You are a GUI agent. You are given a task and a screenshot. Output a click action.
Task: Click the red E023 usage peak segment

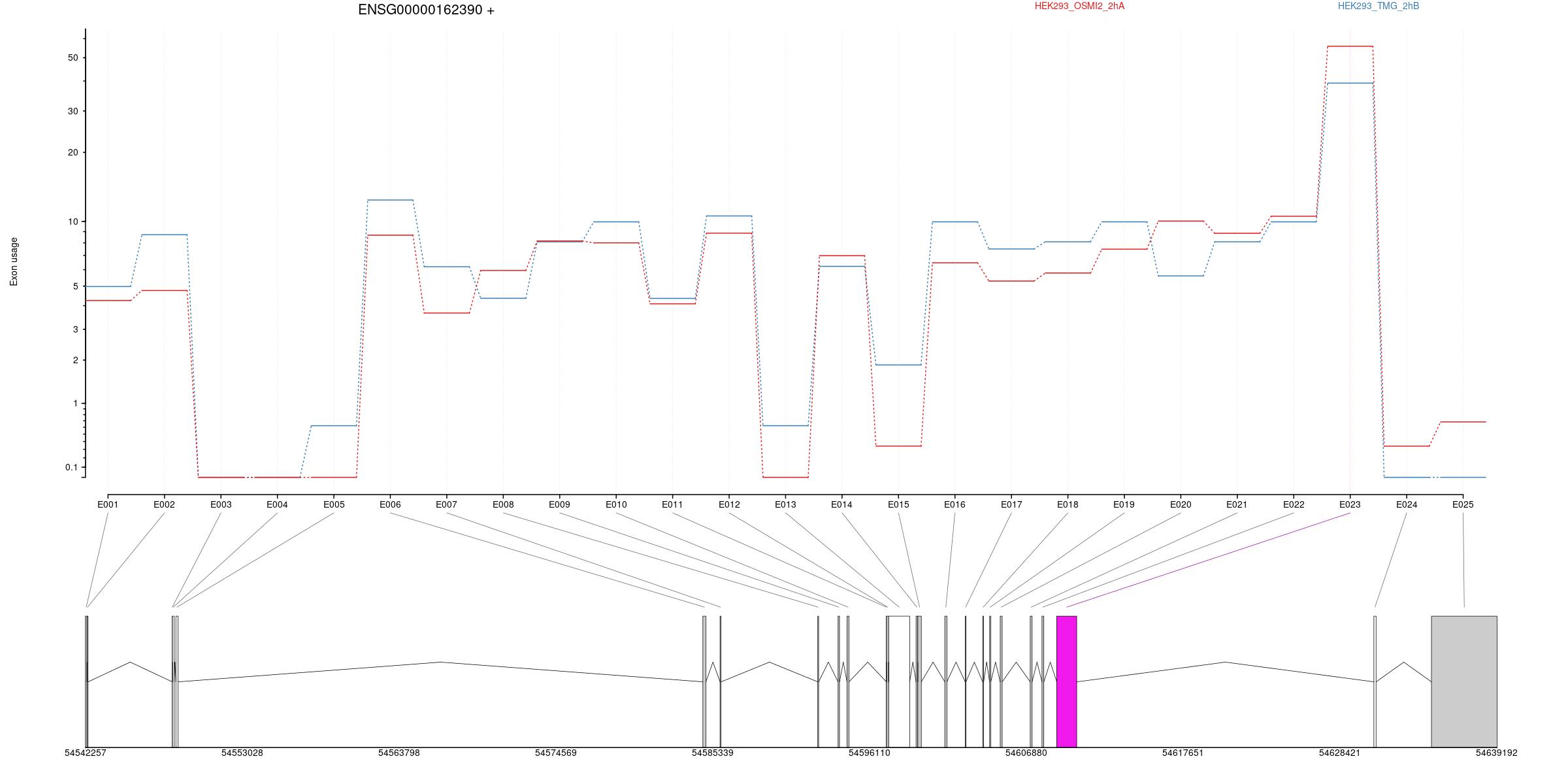(1350, 46)
